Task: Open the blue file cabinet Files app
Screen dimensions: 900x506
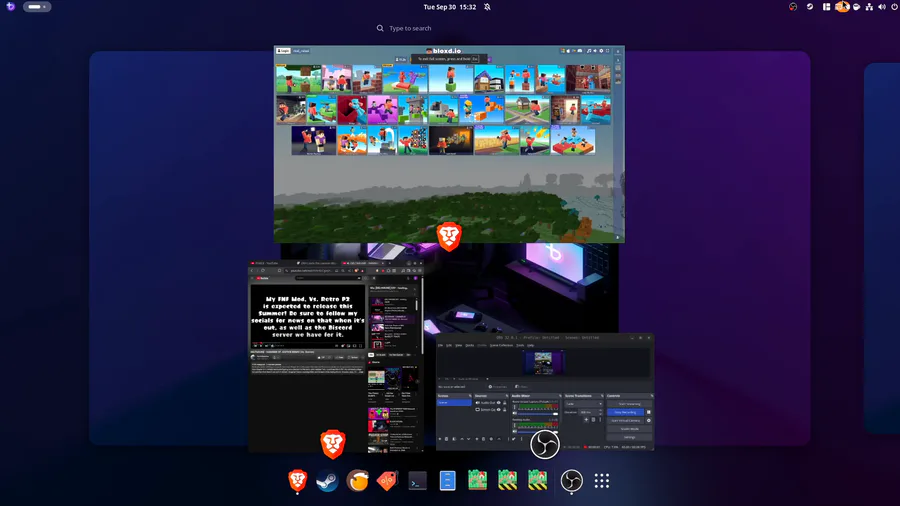Action: click(x=447, y=480)
